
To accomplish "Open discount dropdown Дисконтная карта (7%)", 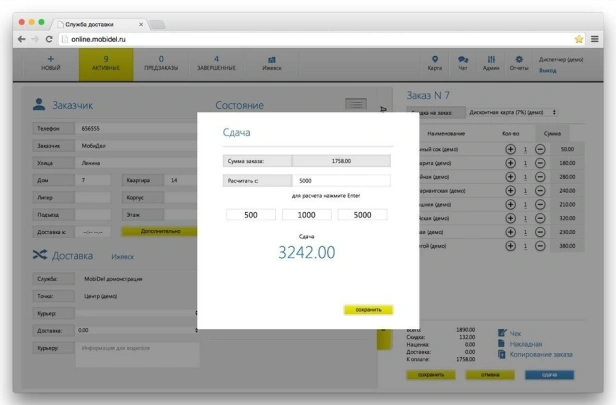I will point(512,112).
